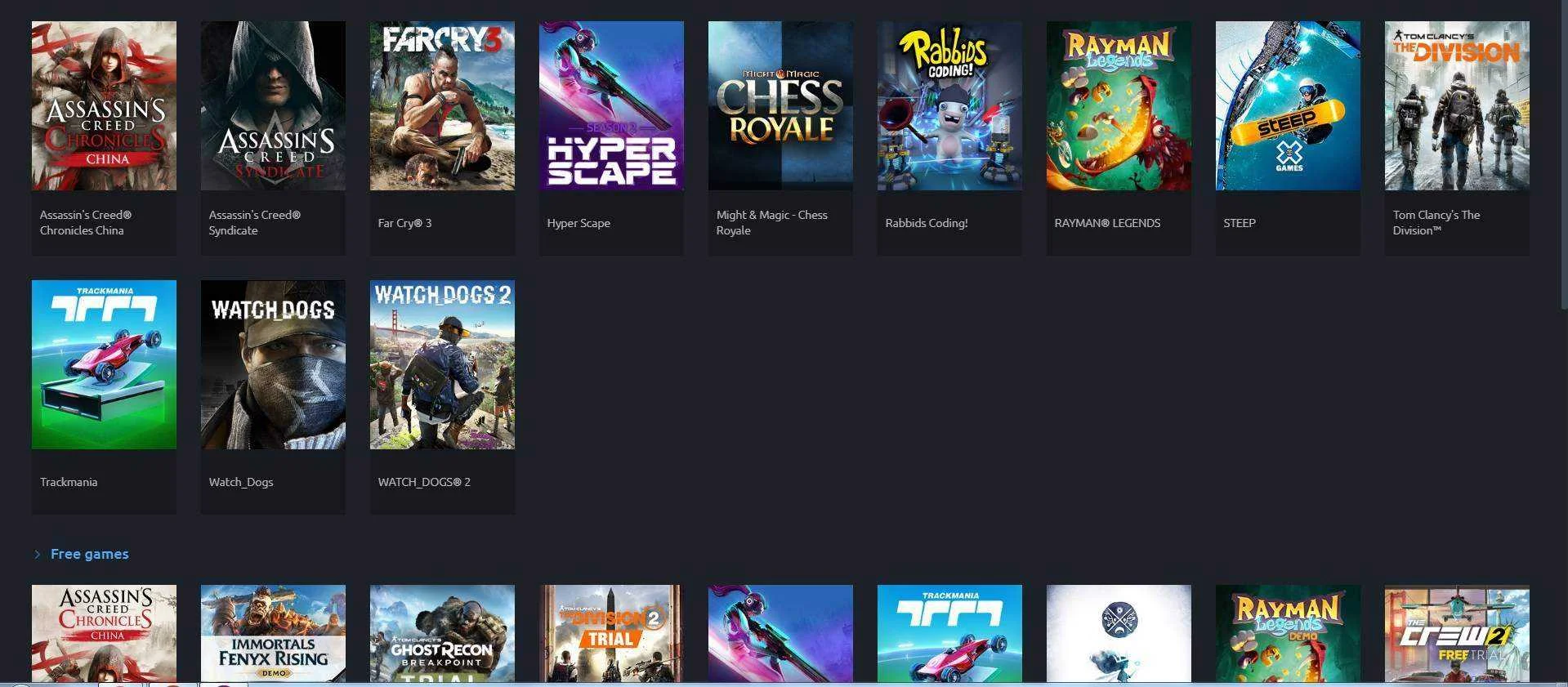The width and height of the screenshot is (1568, 687).
Task: Click the 'RAYMAN® LEGENDS' title label
Action: (1107, 223)
